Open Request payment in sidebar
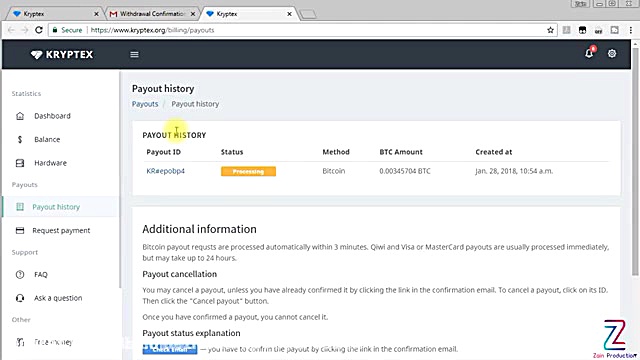Screen dimensions: 640x360 coord(61,231)
